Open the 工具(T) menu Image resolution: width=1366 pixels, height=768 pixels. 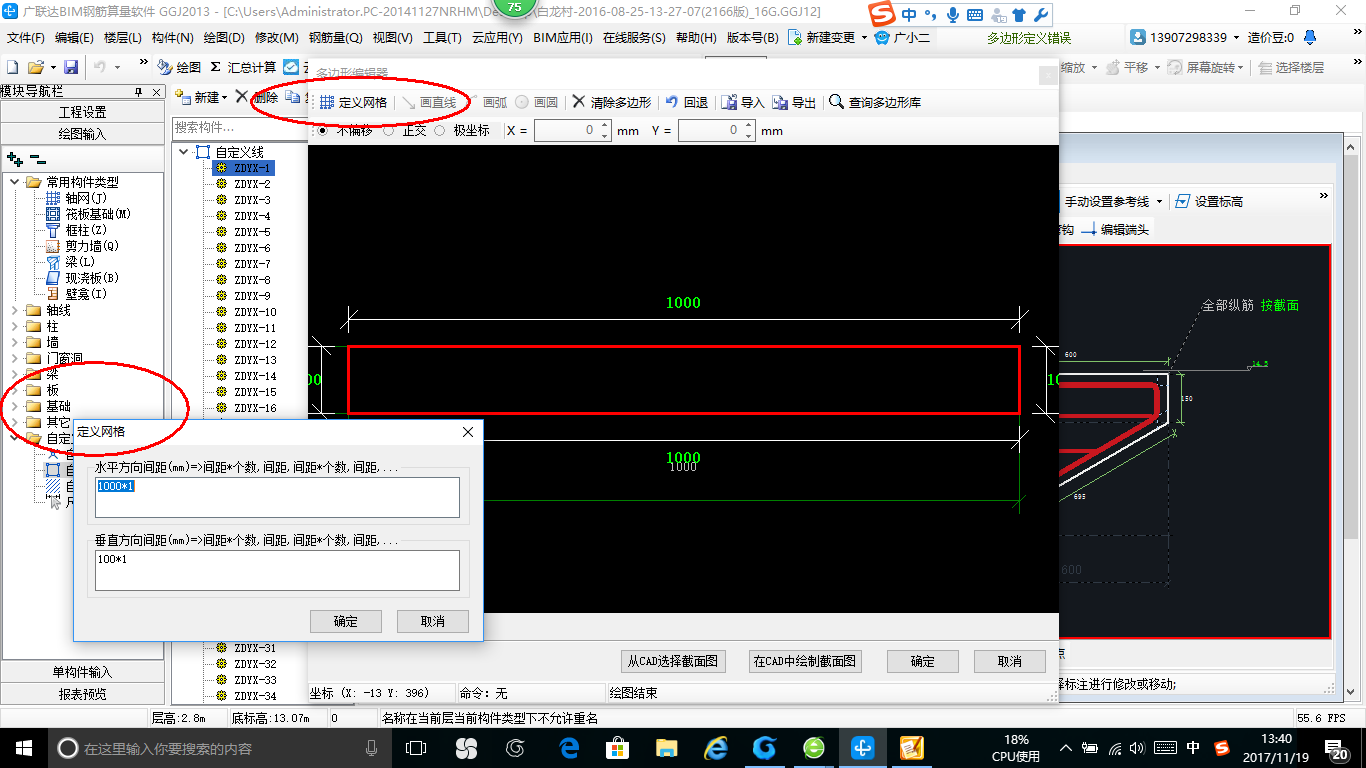[x=442, y=37]
